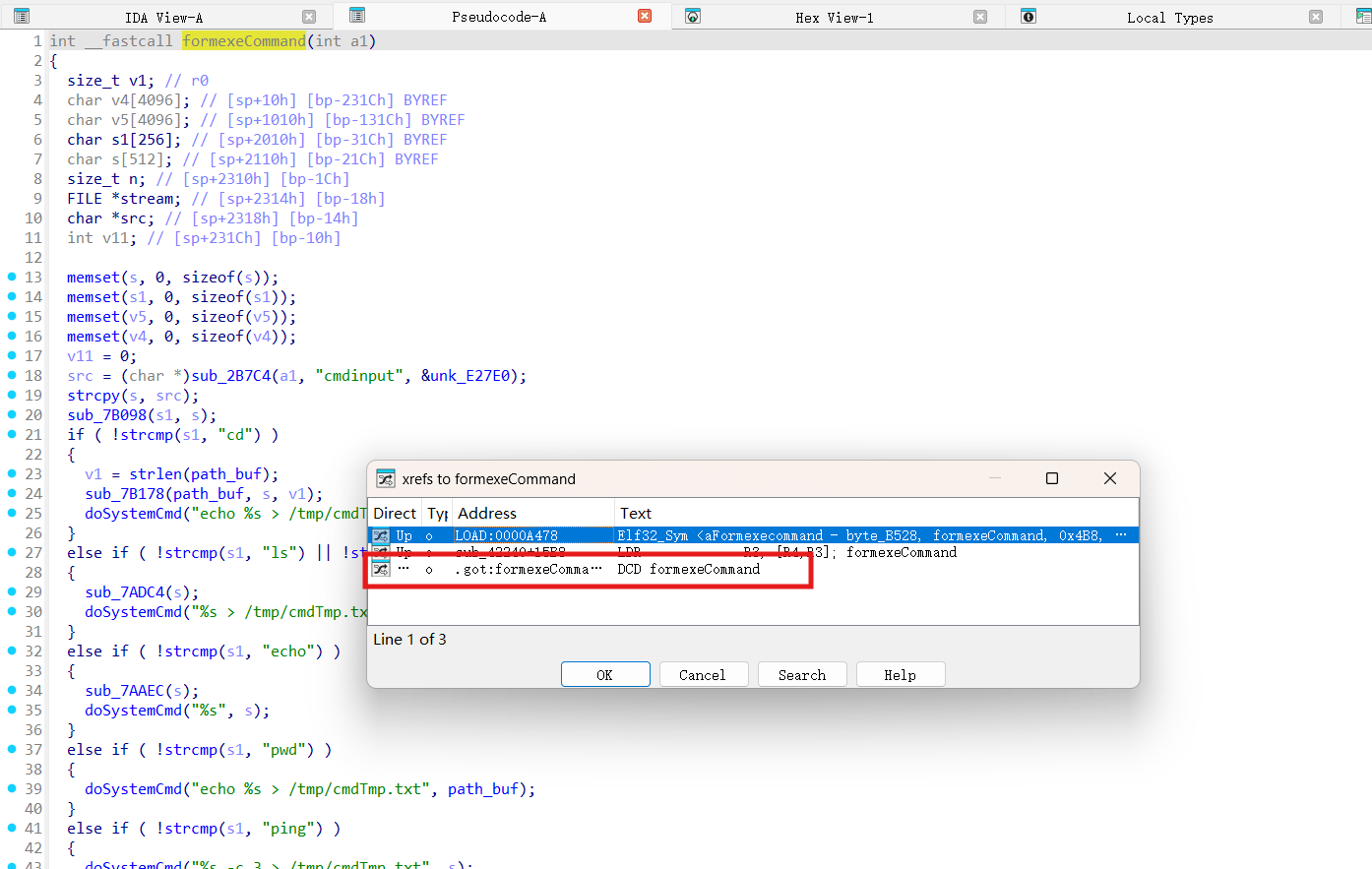Click the Pseudocode-A tab icon
The width and height of the screenshot is (1372, 869).
click(357, 16)
